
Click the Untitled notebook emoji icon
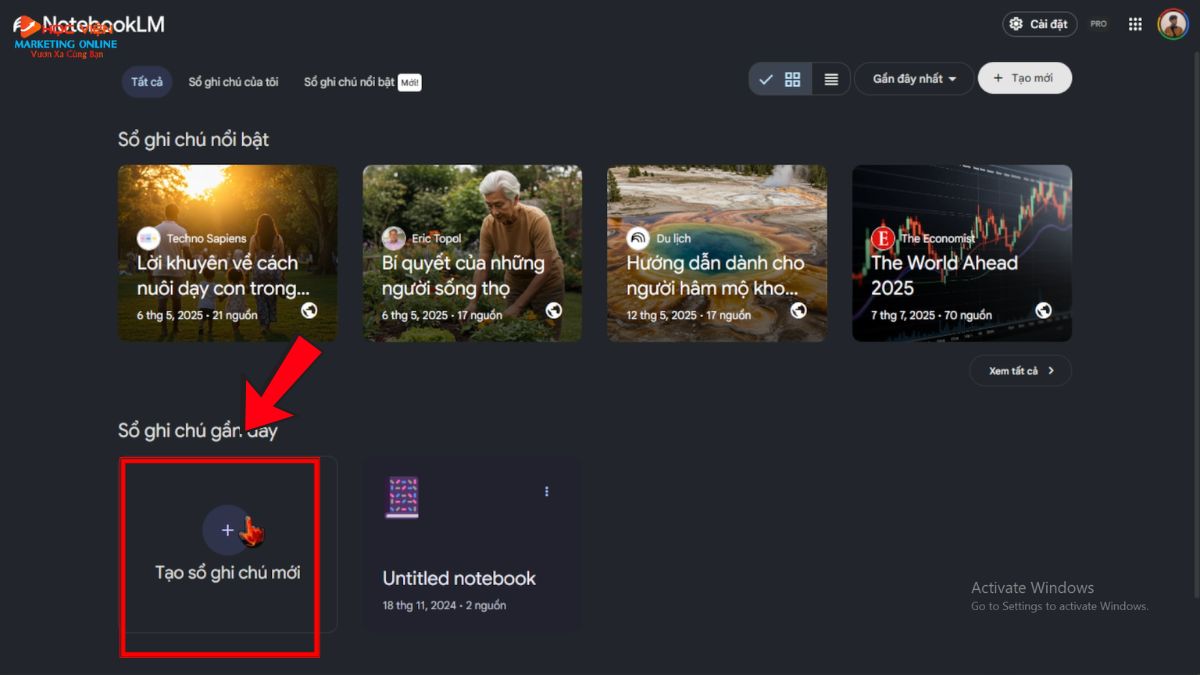pos(401,497)
